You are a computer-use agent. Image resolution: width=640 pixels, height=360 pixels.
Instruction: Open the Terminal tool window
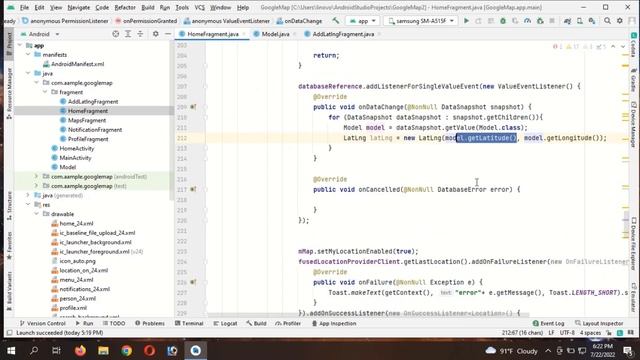189,323
